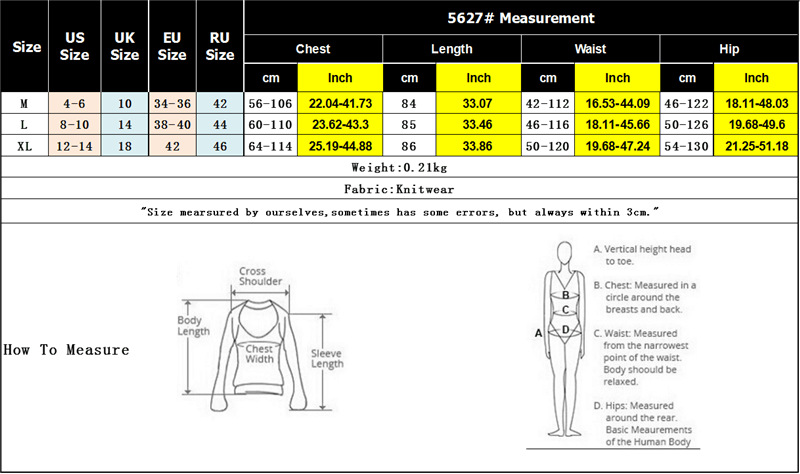Click the size error disclaimer note

point(399,212)
